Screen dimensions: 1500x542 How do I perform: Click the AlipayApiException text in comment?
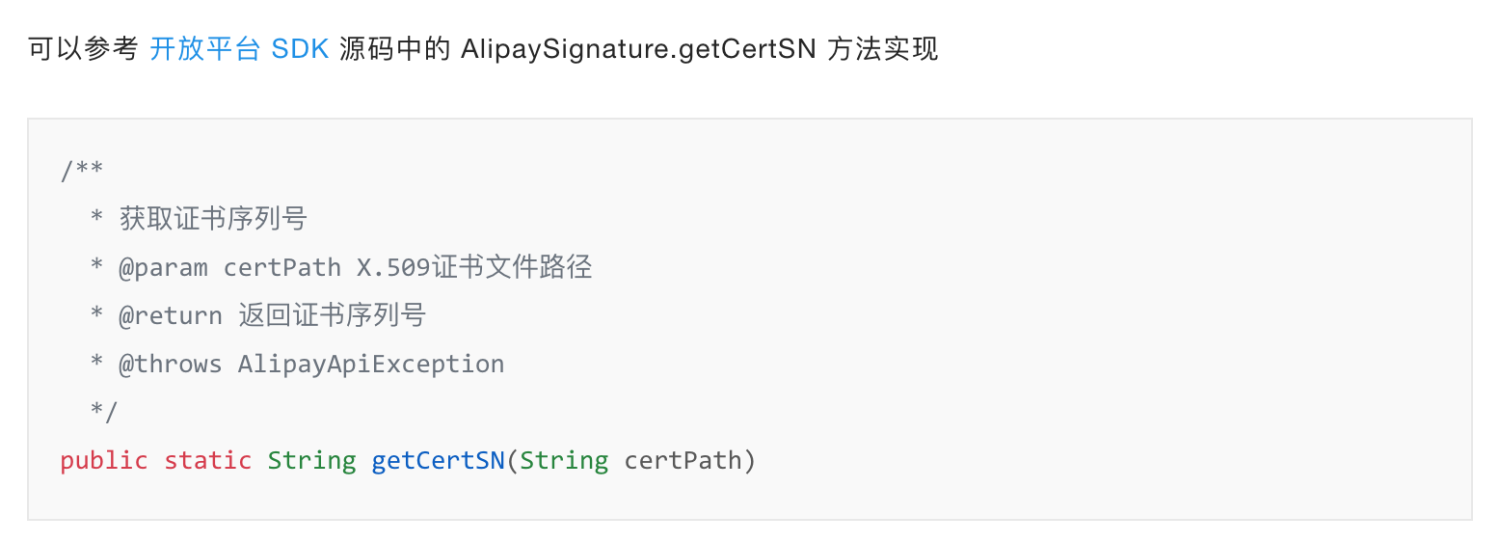(x=371, y=364)
